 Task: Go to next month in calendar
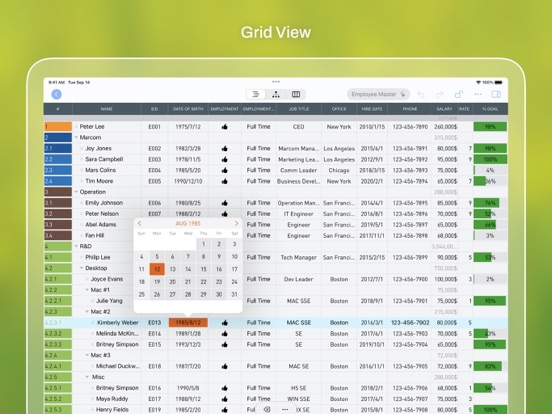point(236,223)
